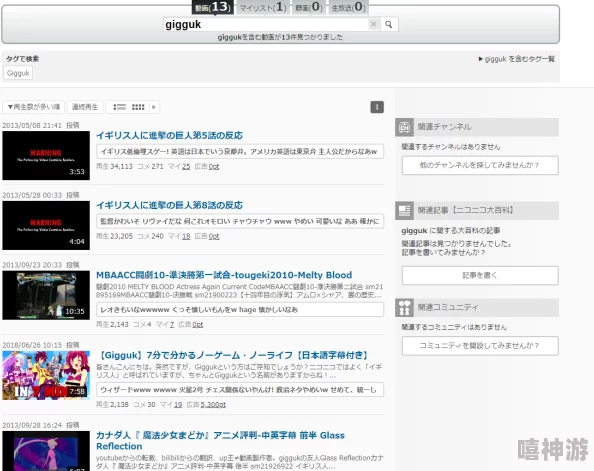Clear the gigguk search field
Image resolution: width=594 pixels, height=471 pixels.
[x=374, y=24]
